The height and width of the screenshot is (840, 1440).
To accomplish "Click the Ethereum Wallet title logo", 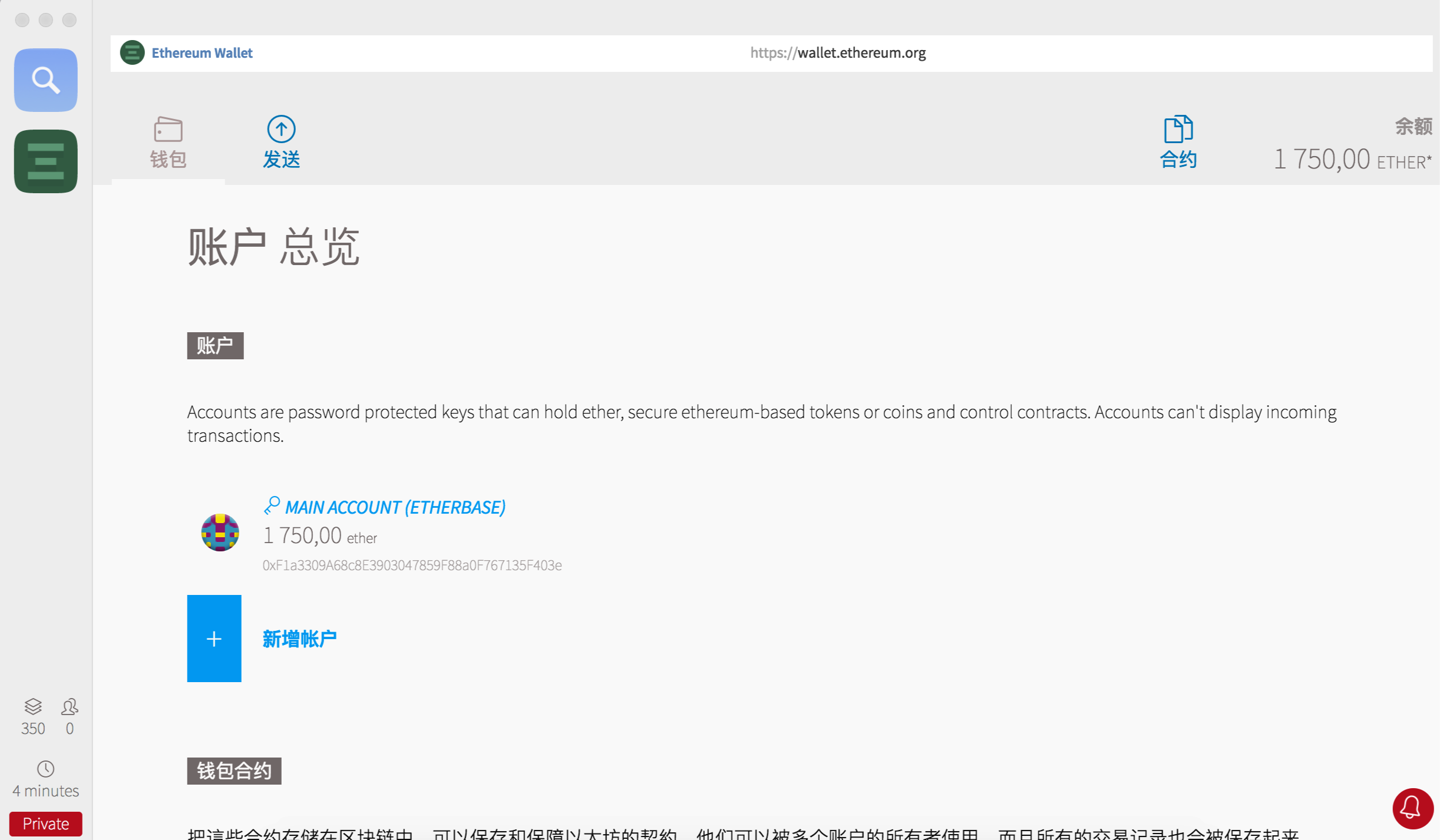I will 132,53.
